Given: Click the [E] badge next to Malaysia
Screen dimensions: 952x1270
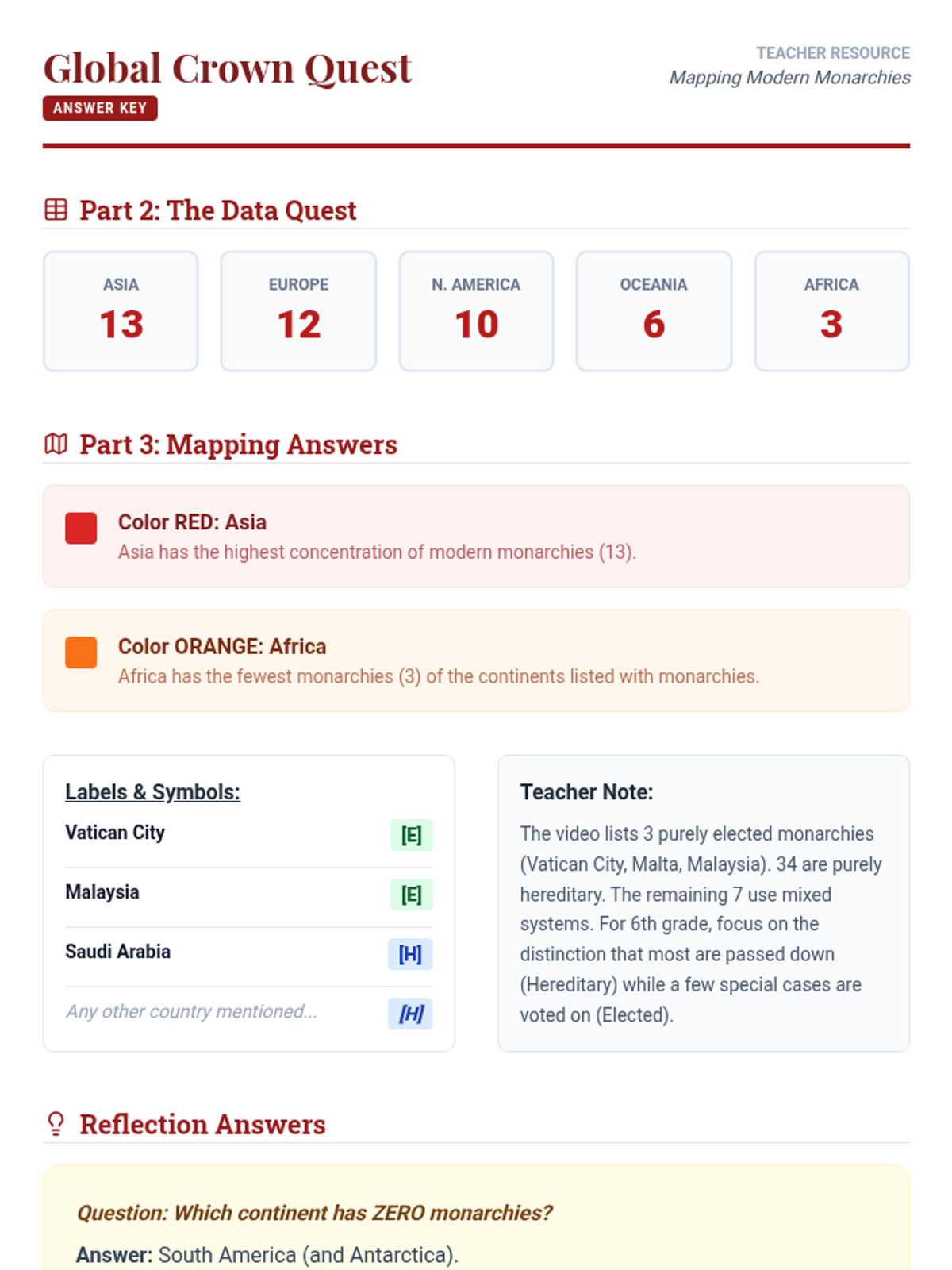Looking at the screenshot, I should click(411, 895).
